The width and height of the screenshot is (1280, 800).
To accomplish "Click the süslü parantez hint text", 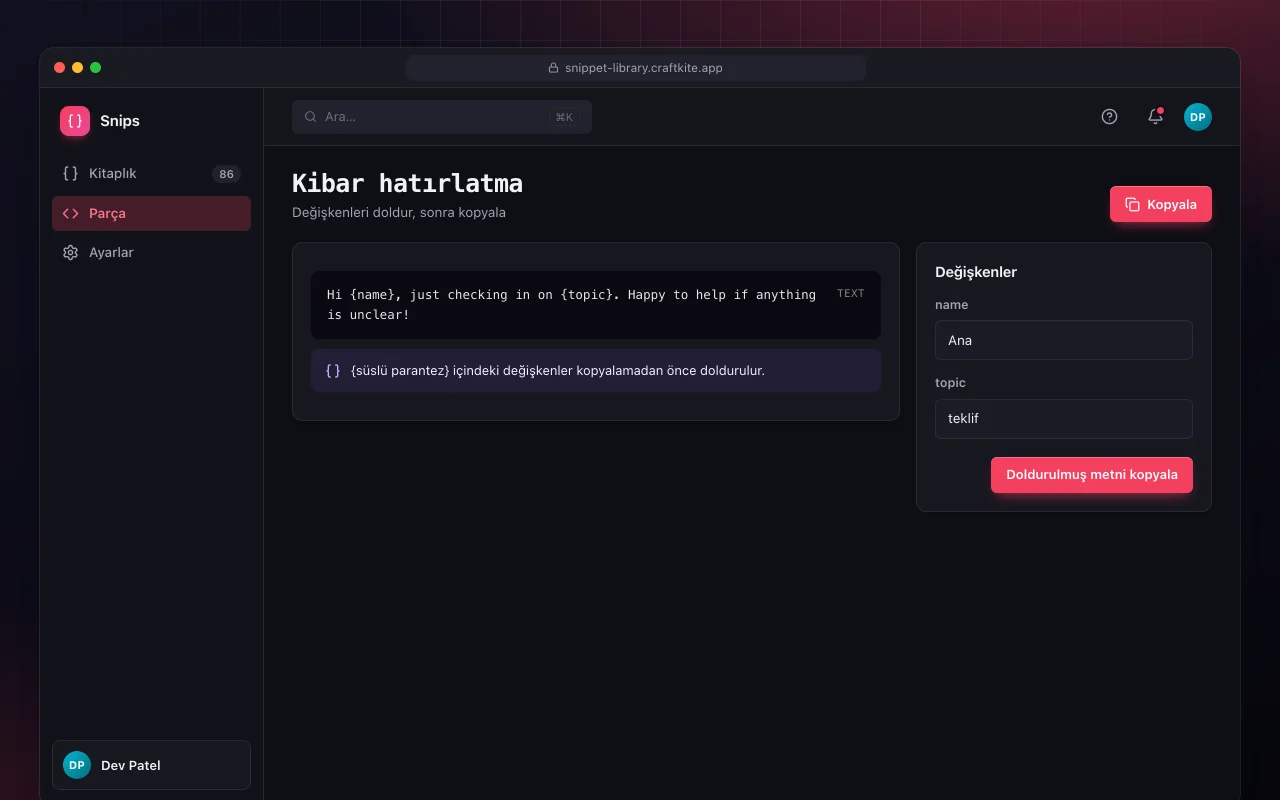I will pyautogui.click(x=558, y=371).
